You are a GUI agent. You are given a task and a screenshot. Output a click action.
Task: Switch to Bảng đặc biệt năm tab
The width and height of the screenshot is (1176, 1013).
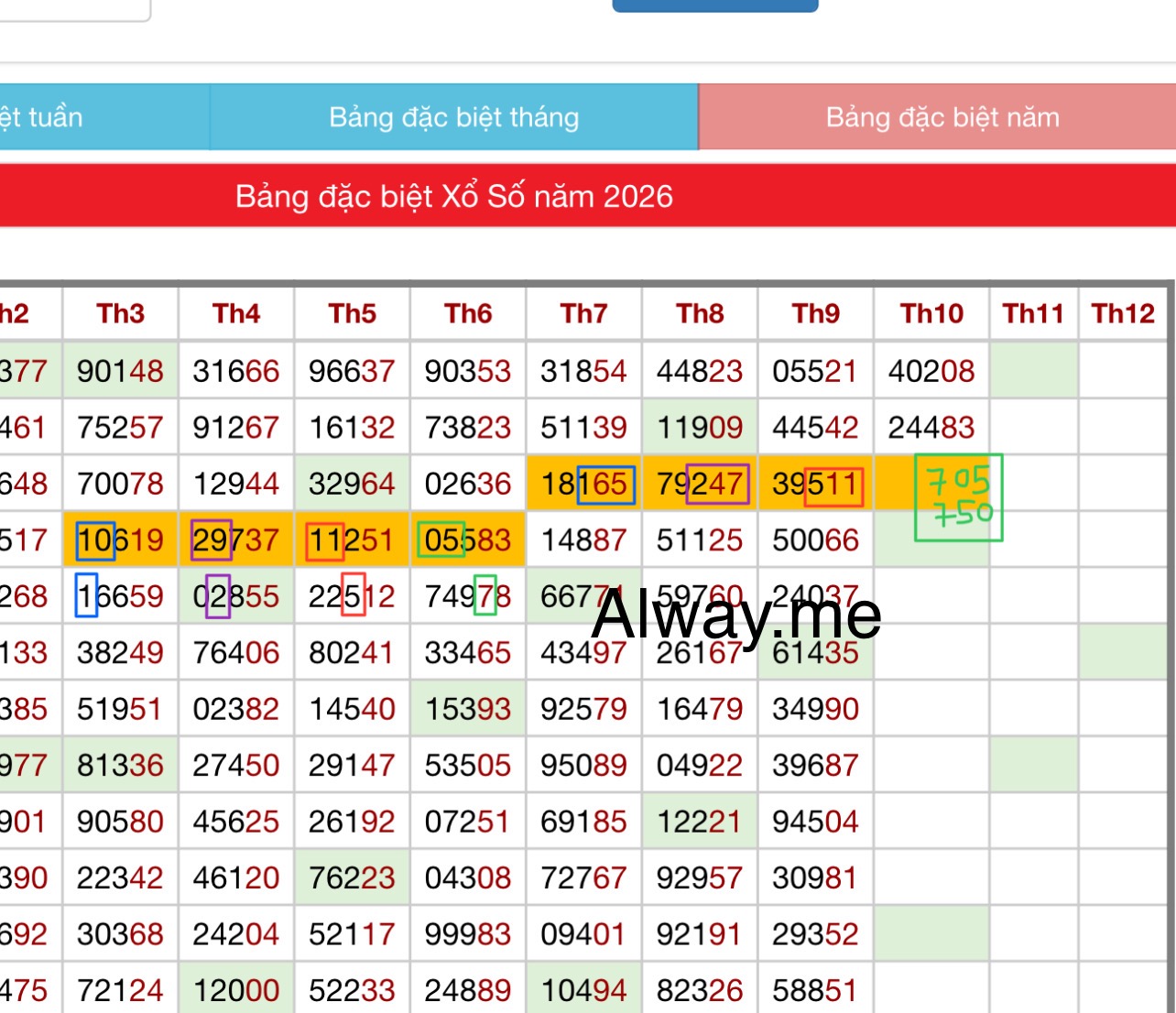pos(937,117)
